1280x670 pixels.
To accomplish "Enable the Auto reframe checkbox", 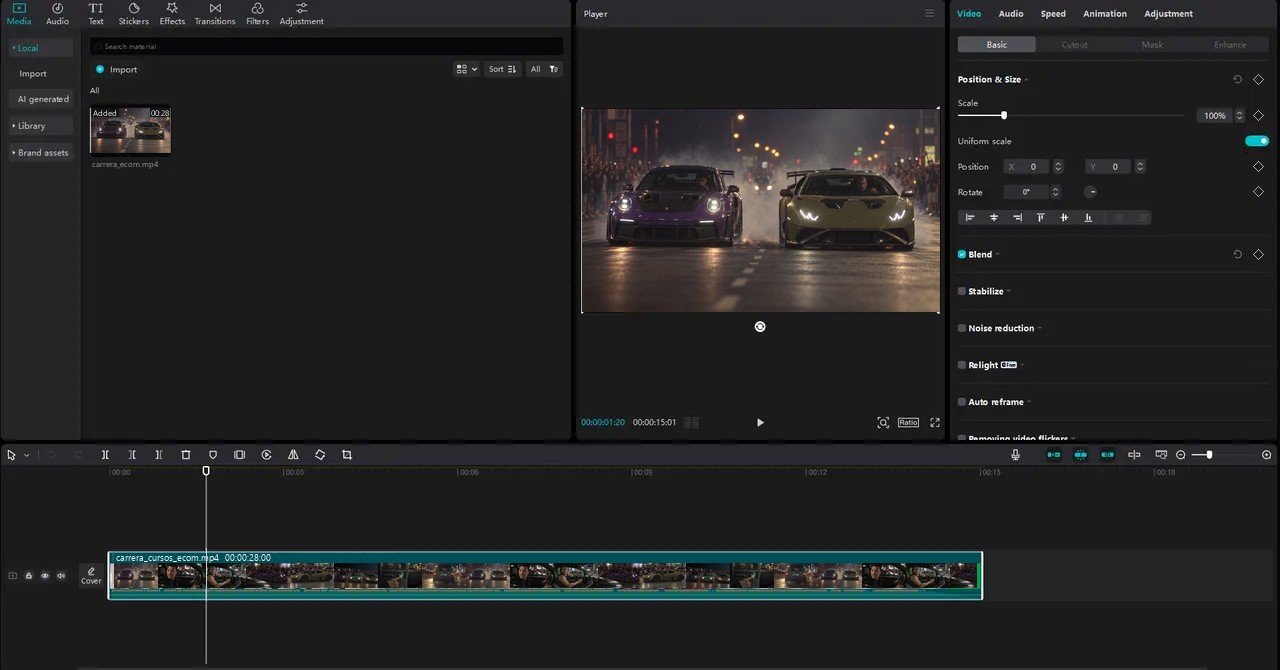I will [962, 402].
